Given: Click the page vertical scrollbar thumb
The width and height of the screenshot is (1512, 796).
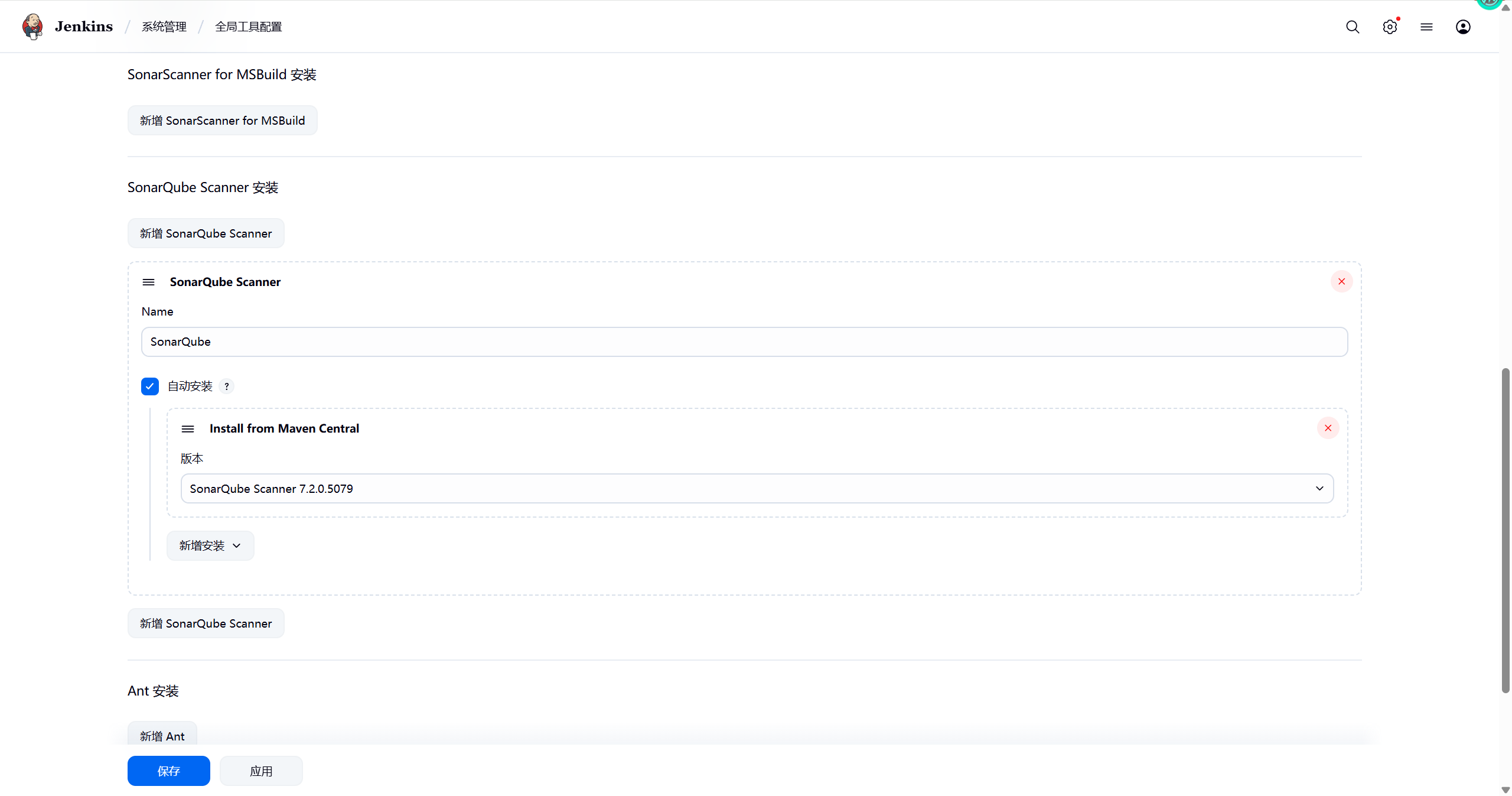Looking at the screenshot, I should (x=1506, y=530).
